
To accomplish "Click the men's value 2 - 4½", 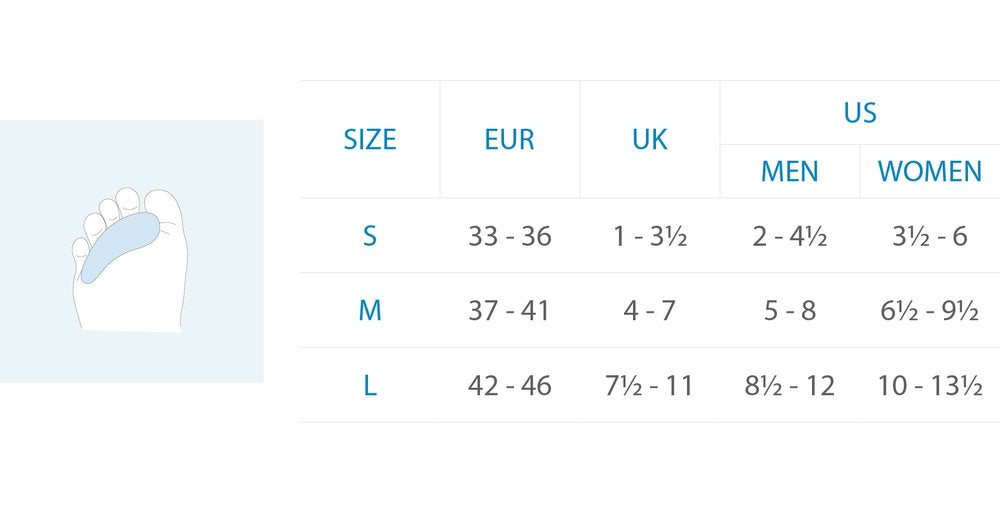I will pos(790,236).
